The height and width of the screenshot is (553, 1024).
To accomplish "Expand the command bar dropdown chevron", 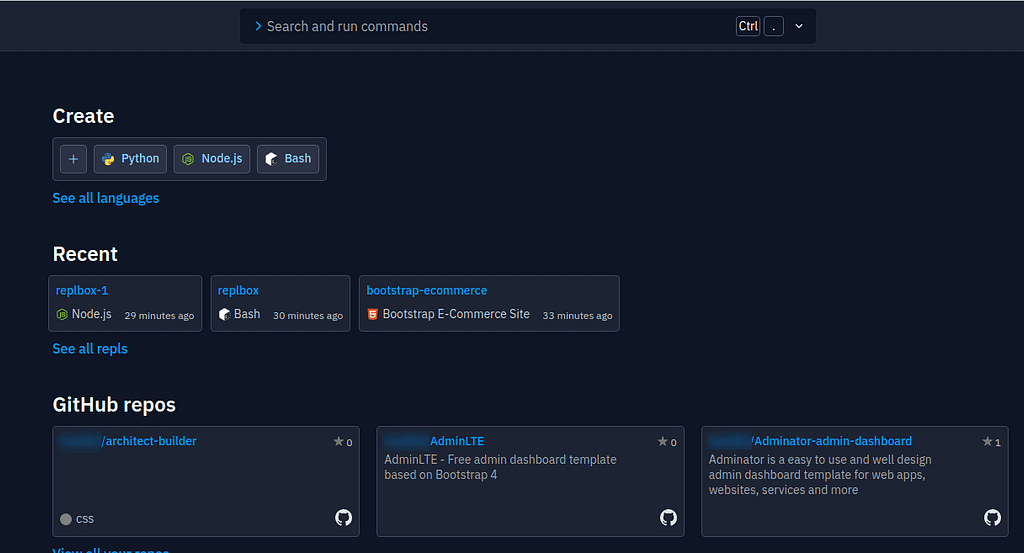I will click(x=799, y=26).
